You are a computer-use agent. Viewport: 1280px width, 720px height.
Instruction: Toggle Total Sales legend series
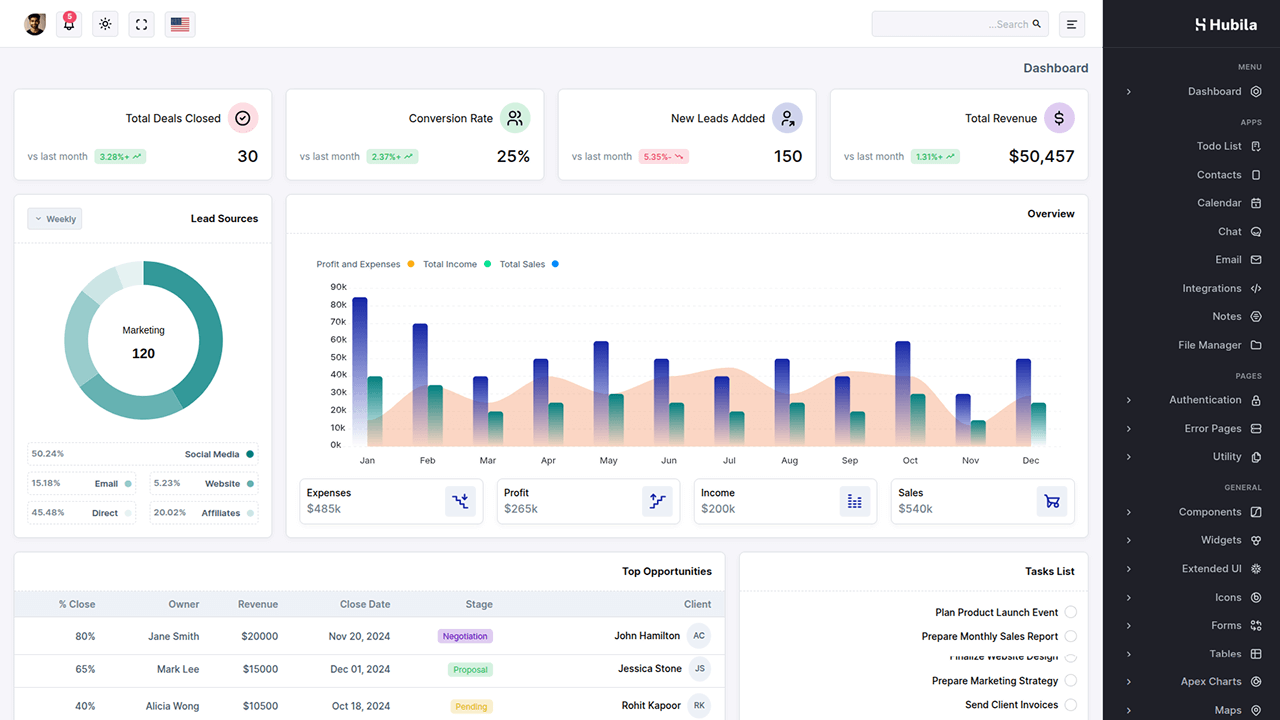pyautogui.click(x=529, y=264)
